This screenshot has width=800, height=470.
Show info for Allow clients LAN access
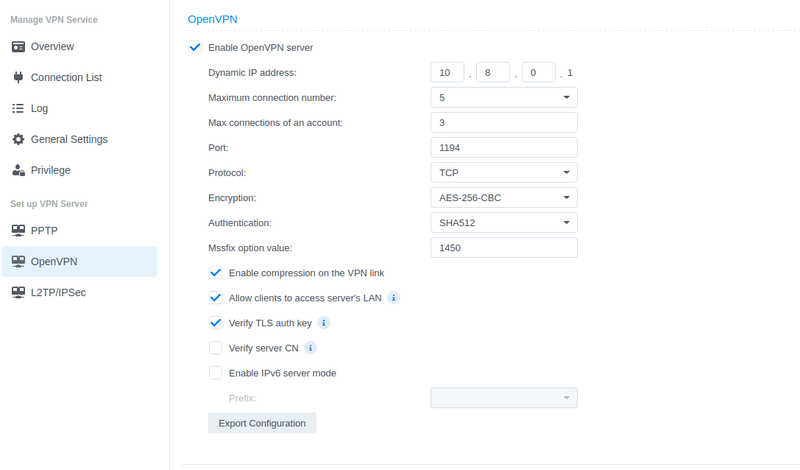pos(393,298)
